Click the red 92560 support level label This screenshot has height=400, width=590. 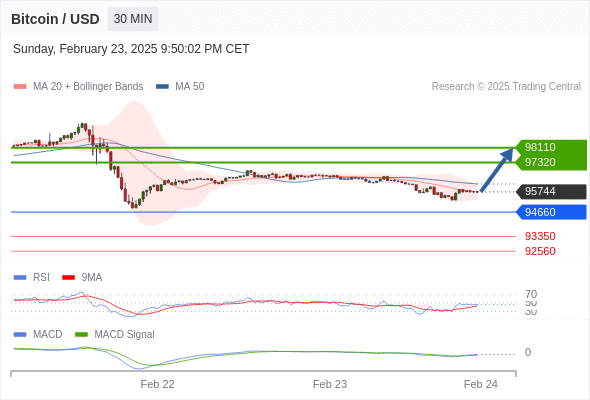coord(540,251)
